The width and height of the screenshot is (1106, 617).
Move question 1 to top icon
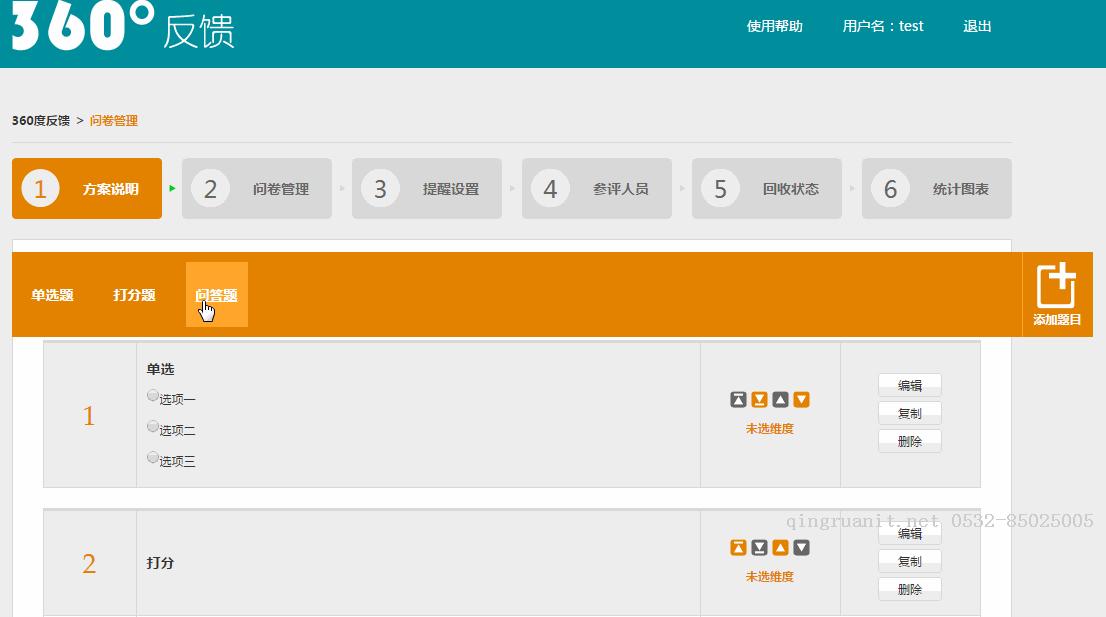738,400
